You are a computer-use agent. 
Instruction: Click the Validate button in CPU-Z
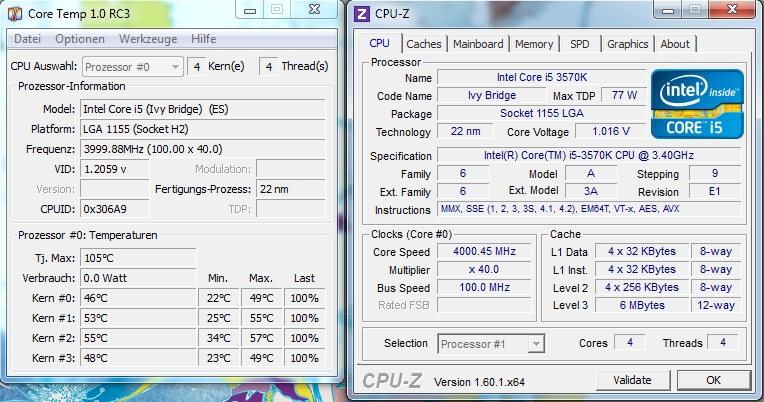tap(632, 380)
